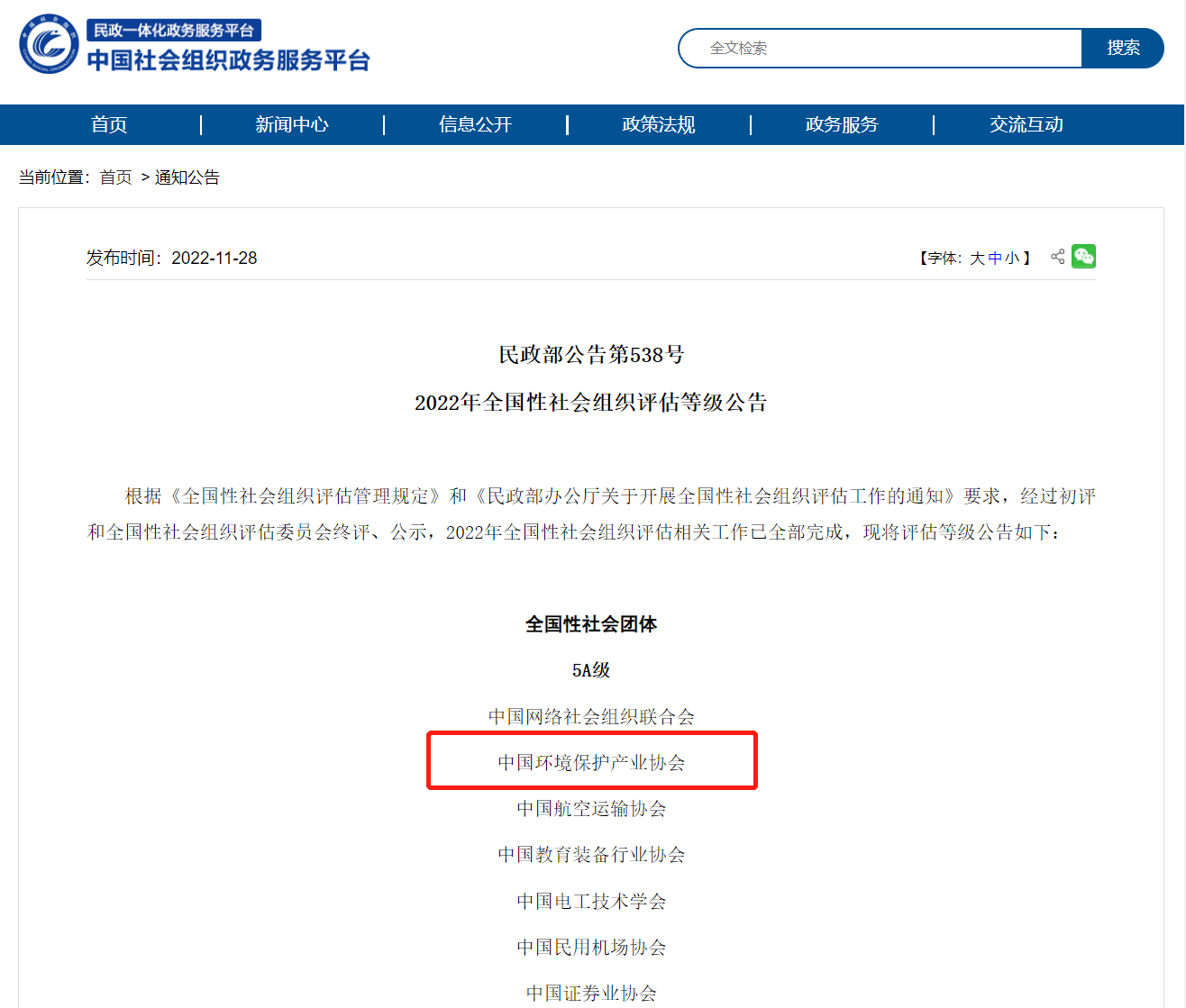Go to 信息公开 in the navigation bar
Screen dimensions: 1186x1008
(475, 124)
